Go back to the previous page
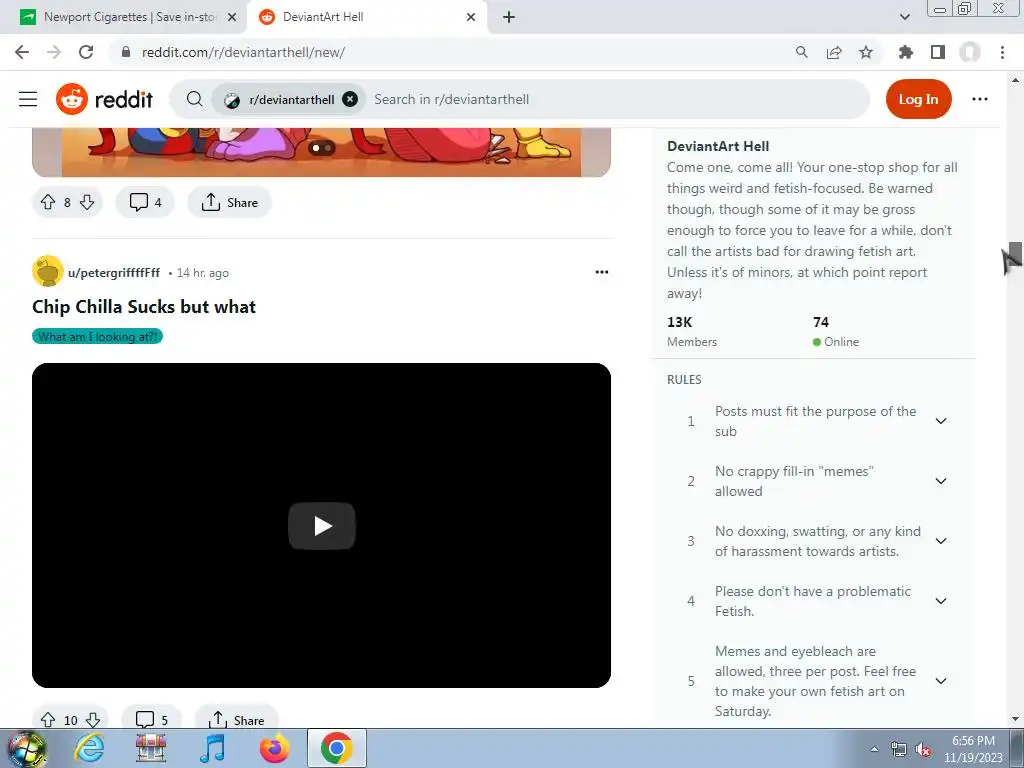The height and width of the screenshot is (768, 1024). (x=22, y=52)
